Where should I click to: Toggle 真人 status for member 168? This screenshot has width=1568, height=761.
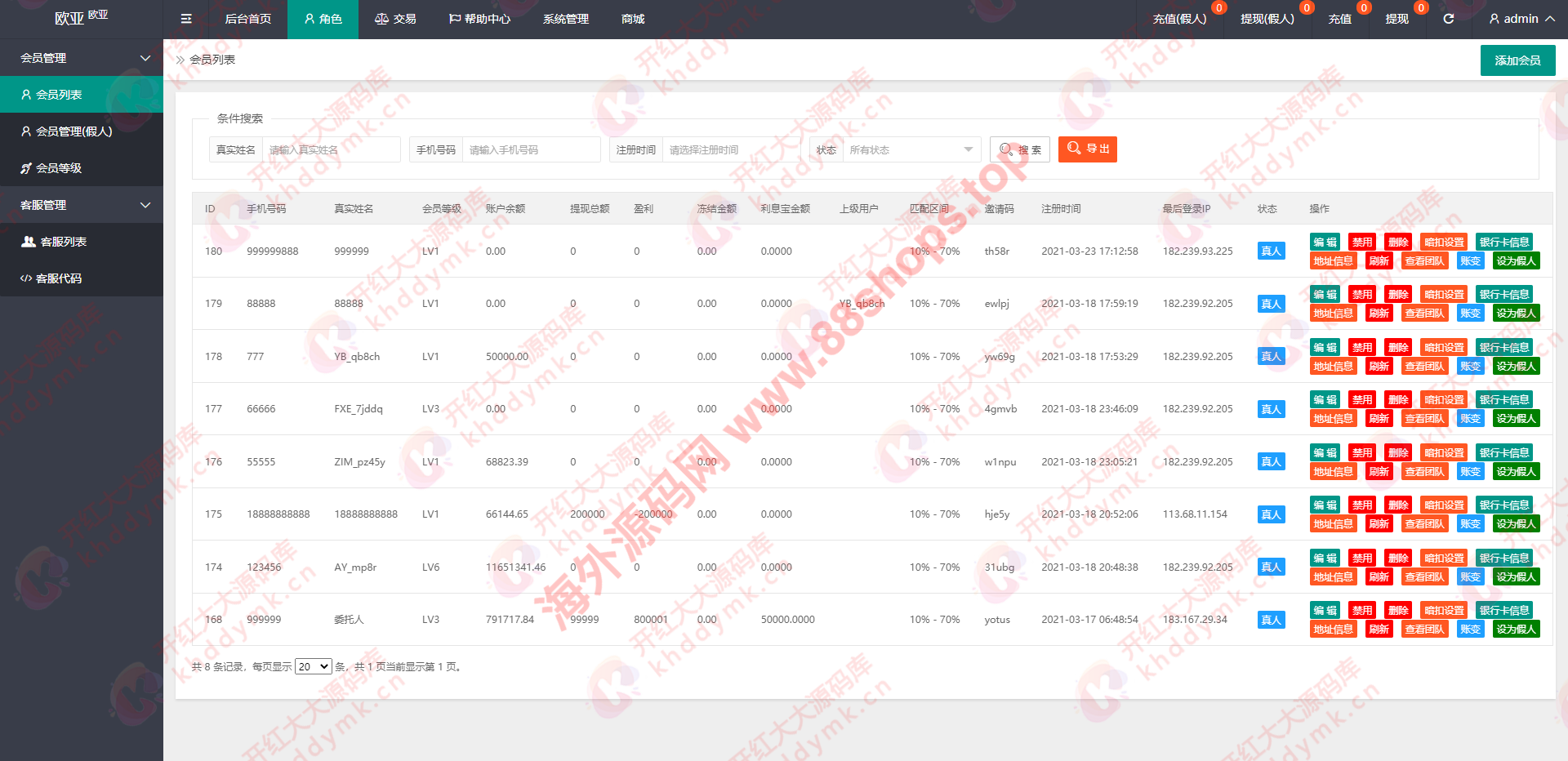tap(1271, 620)
